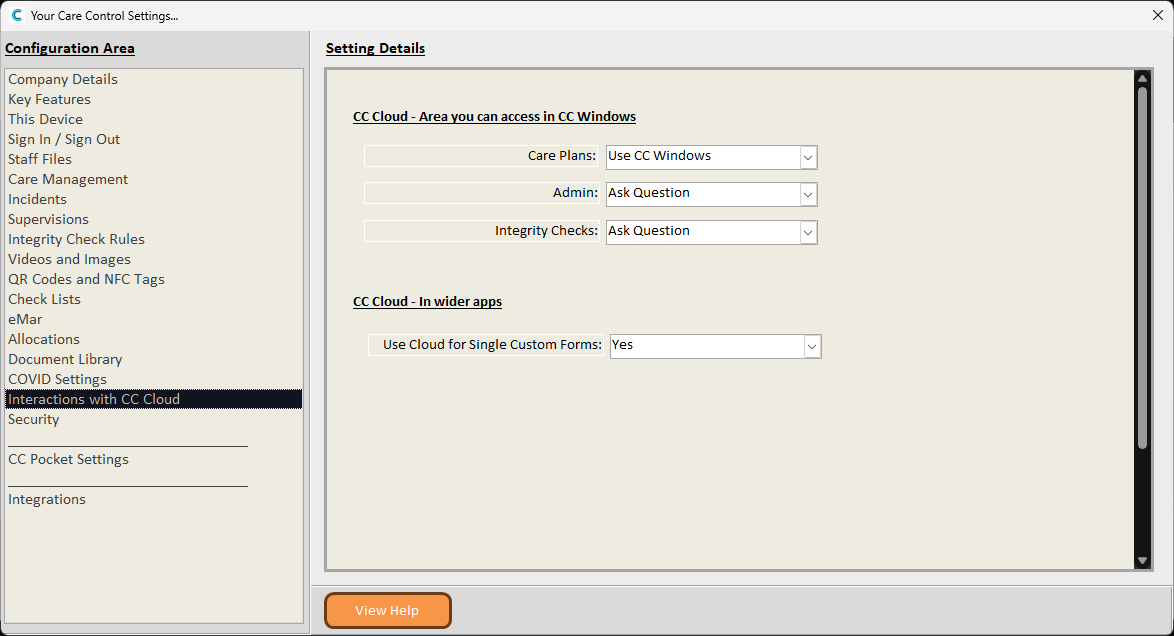
Task: Click 'CC Cloud - Area you can access' heading
Action: [494, 117]
